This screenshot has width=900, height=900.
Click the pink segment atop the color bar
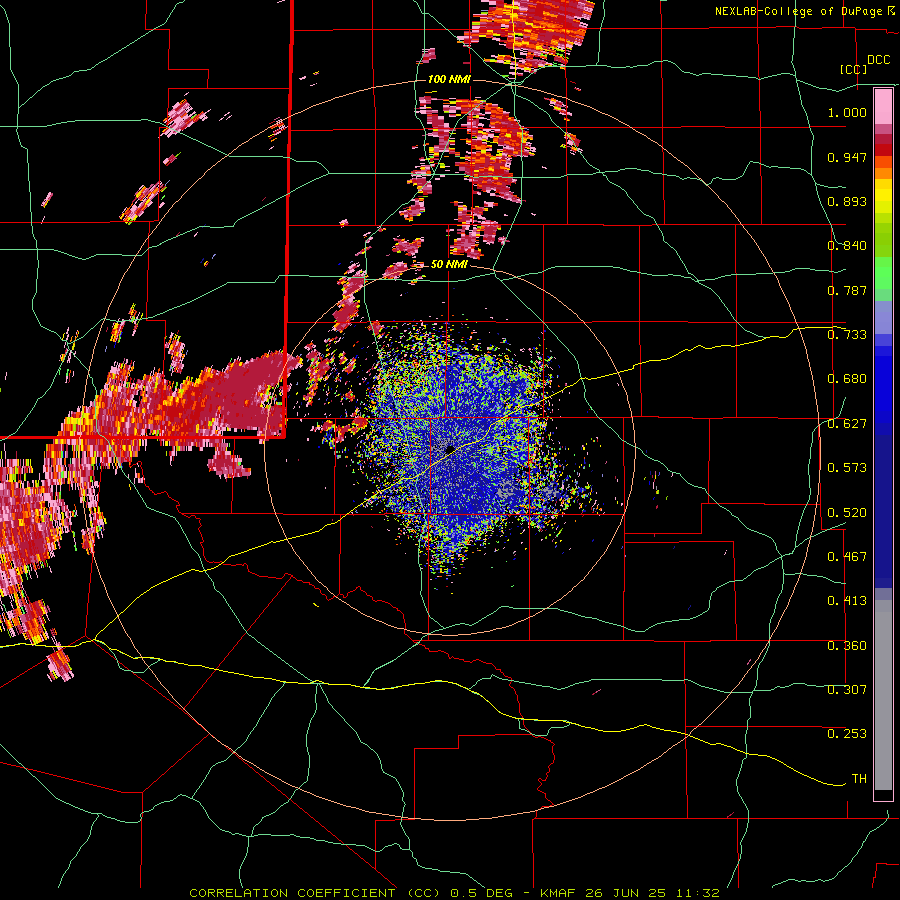point(883,106)
